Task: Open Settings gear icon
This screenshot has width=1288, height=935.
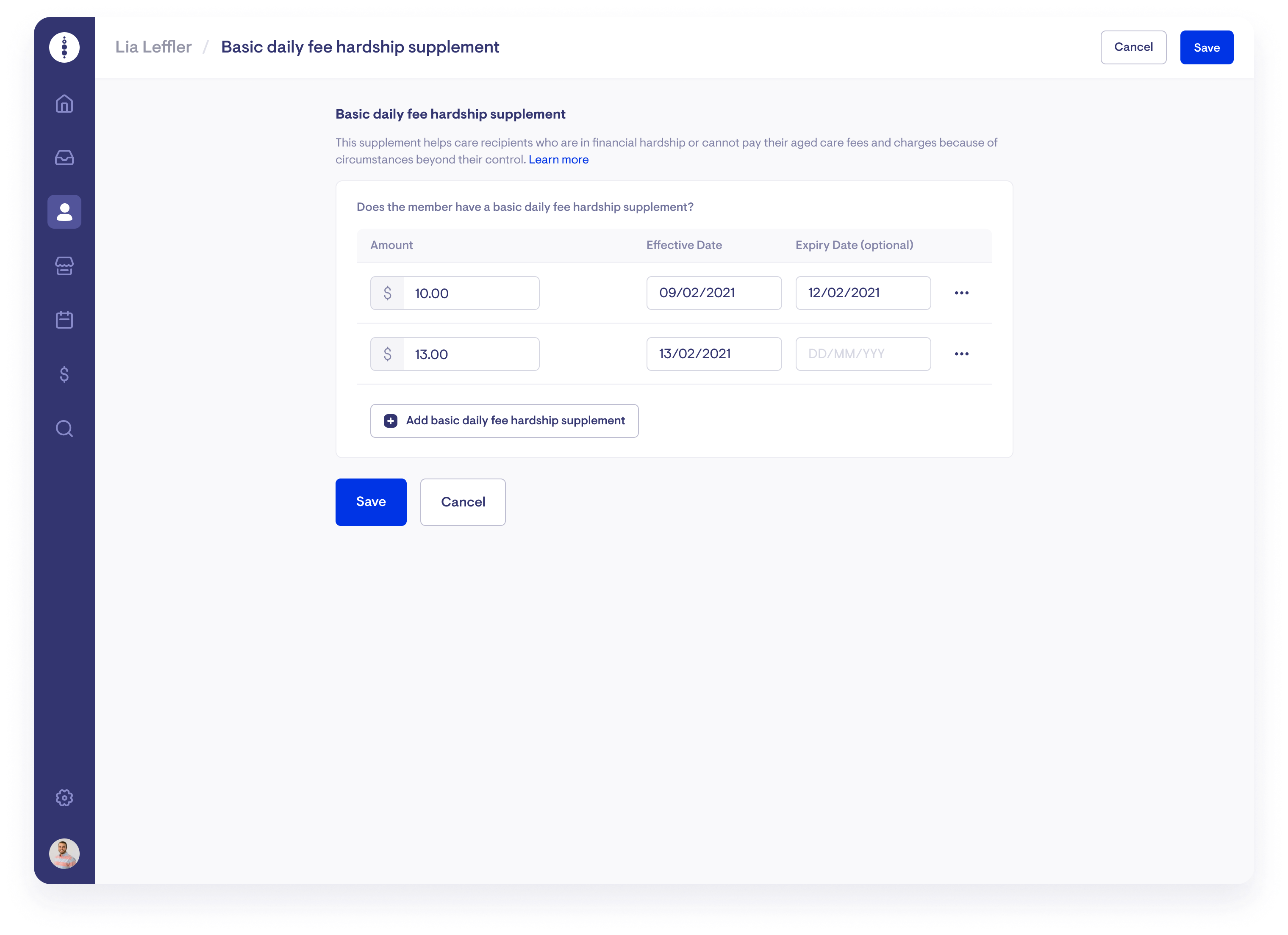Action: click(64, 798)
